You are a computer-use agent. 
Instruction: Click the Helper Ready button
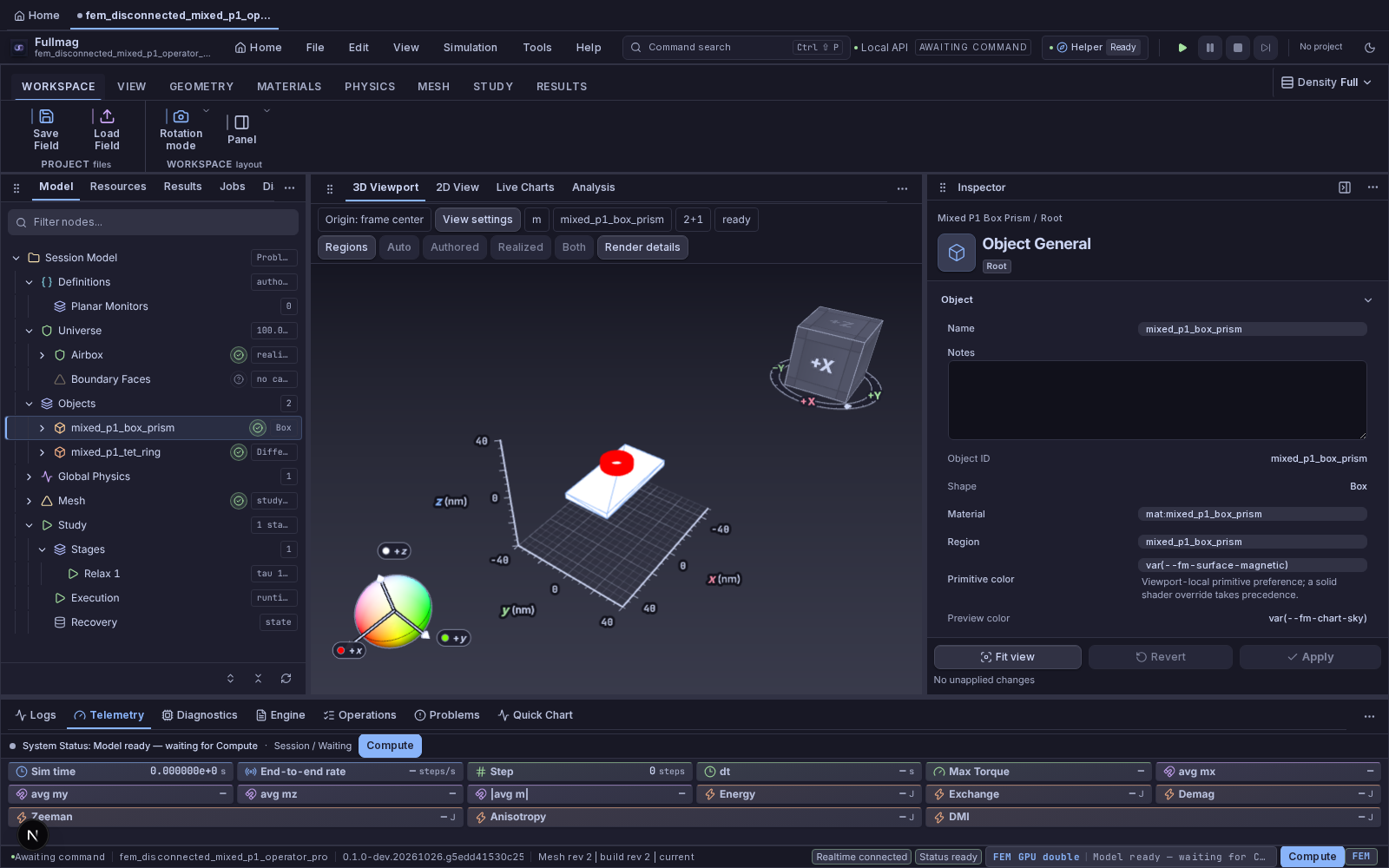[x=1095, y=48]
